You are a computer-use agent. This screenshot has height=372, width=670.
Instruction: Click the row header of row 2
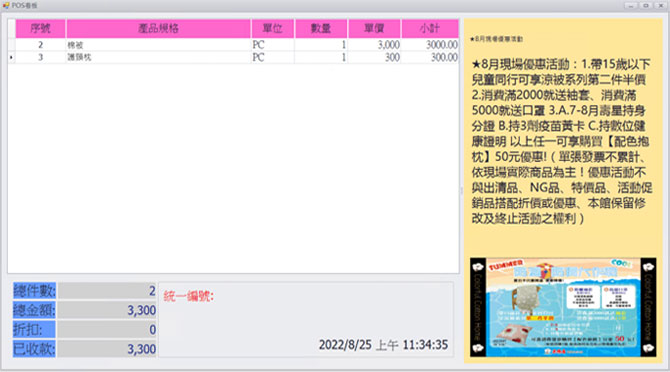[11, 45]
